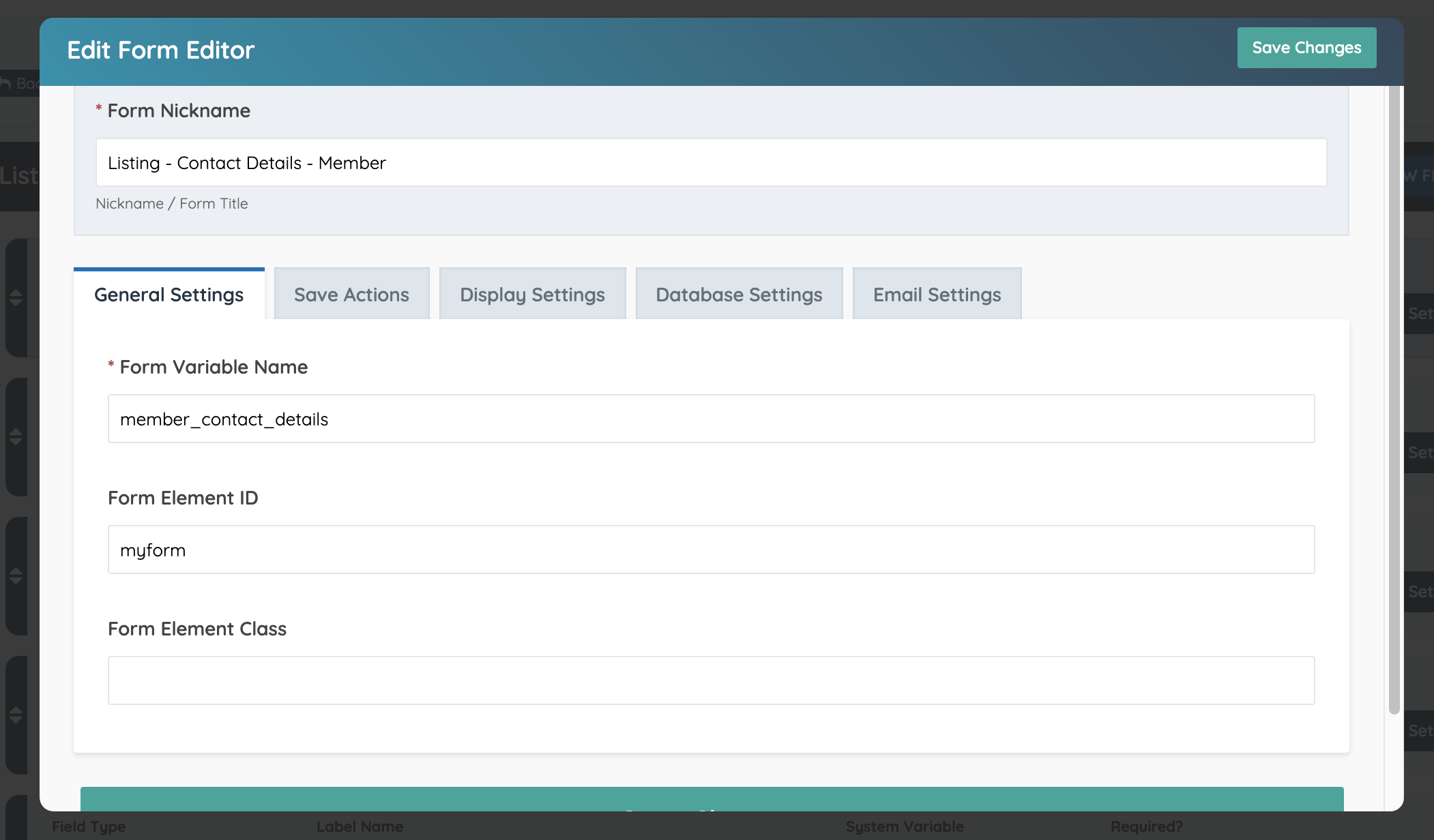The height and width of the screenshot is (840, 1434).
Task: Go to the Database Settings tab
Action: [x=739, y=295]
